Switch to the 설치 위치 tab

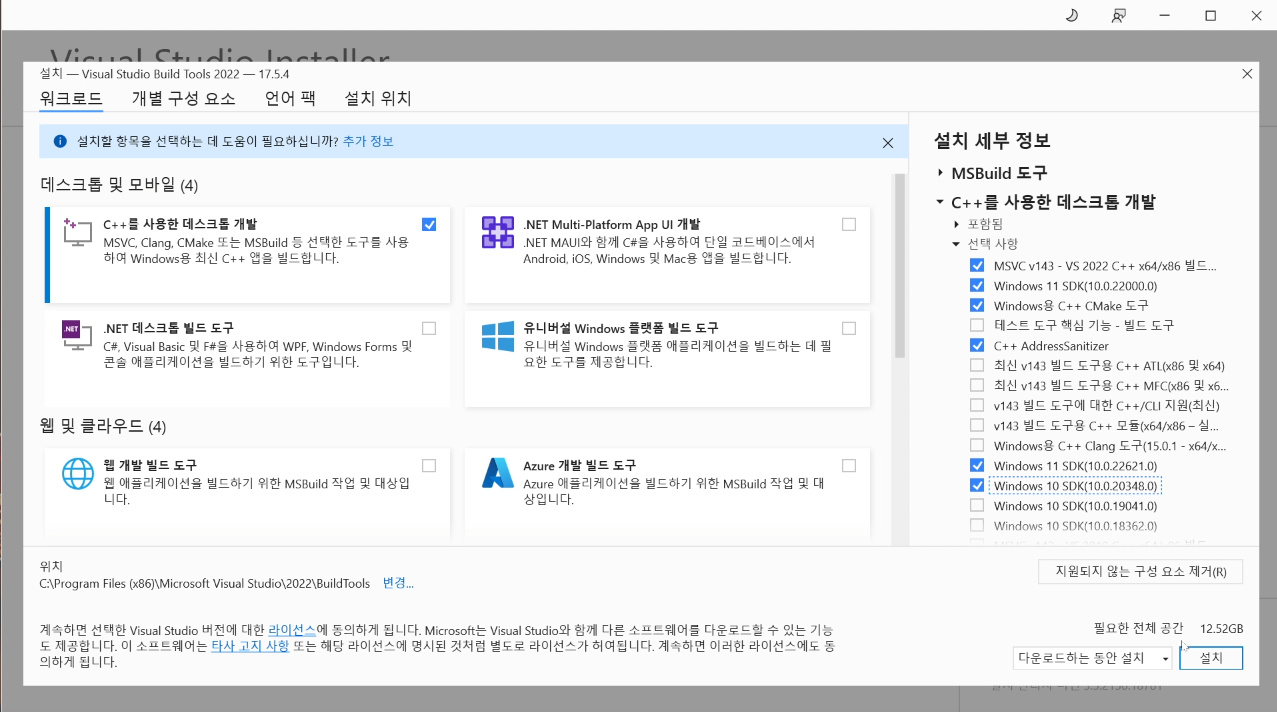[378, 99]
